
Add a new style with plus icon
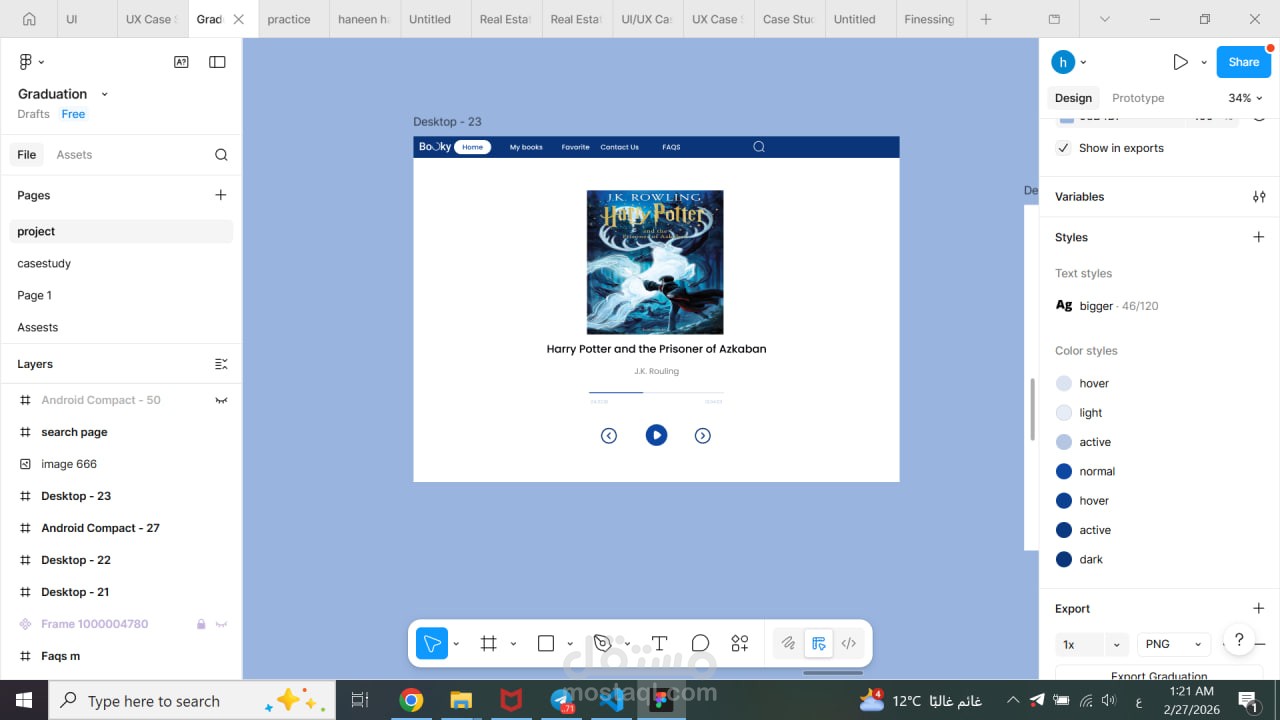point(1259,237)
